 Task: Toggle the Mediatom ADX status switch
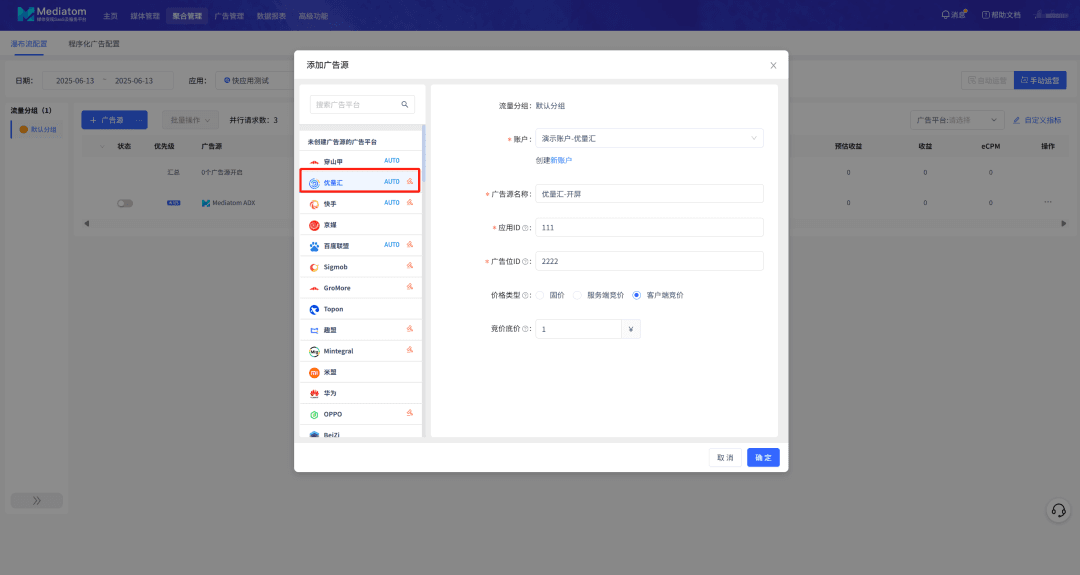pyautogui.click(x=125, y=203)
